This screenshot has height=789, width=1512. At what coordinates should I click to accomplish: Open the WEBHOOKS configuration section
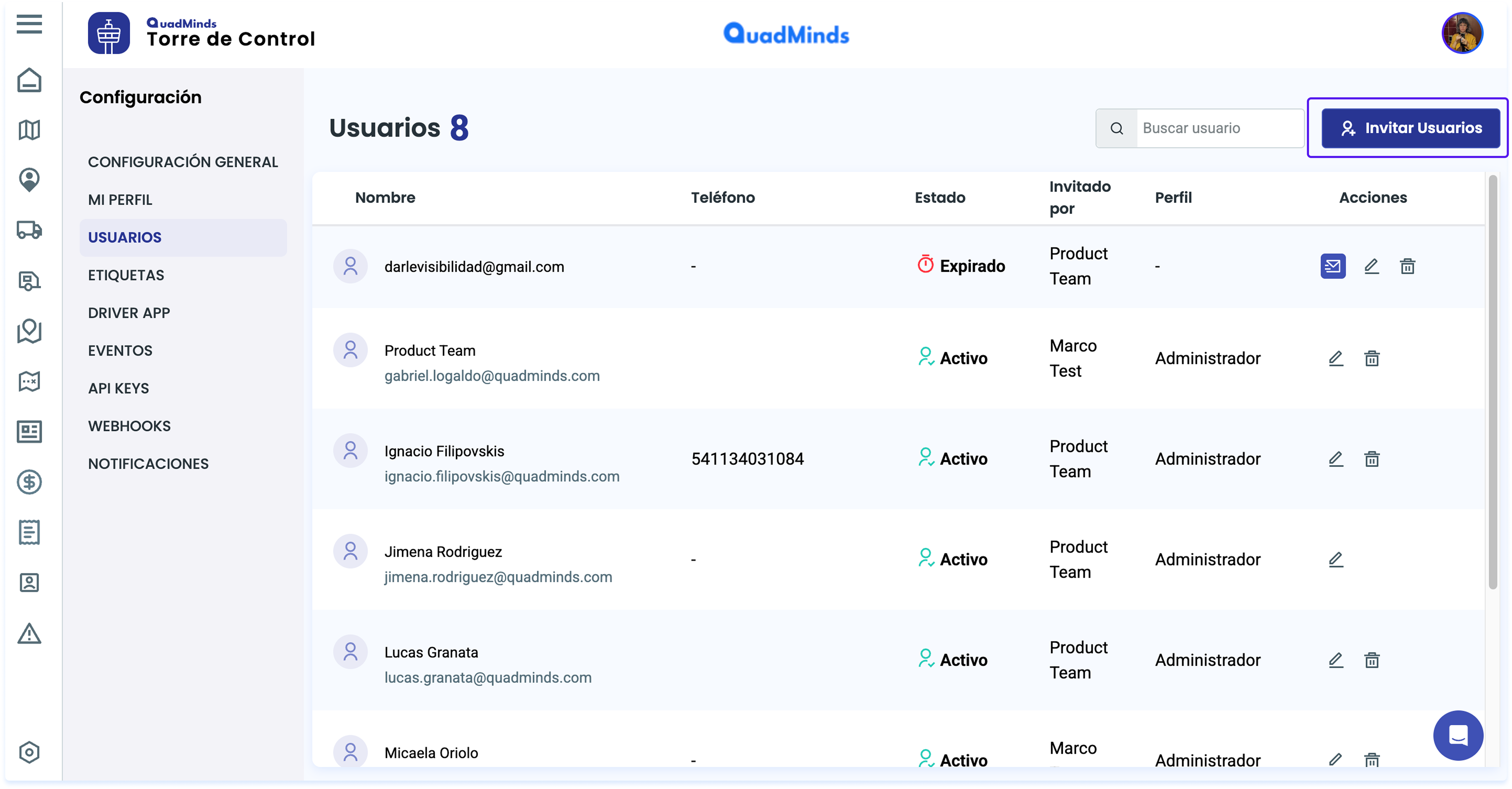(129, 426)
